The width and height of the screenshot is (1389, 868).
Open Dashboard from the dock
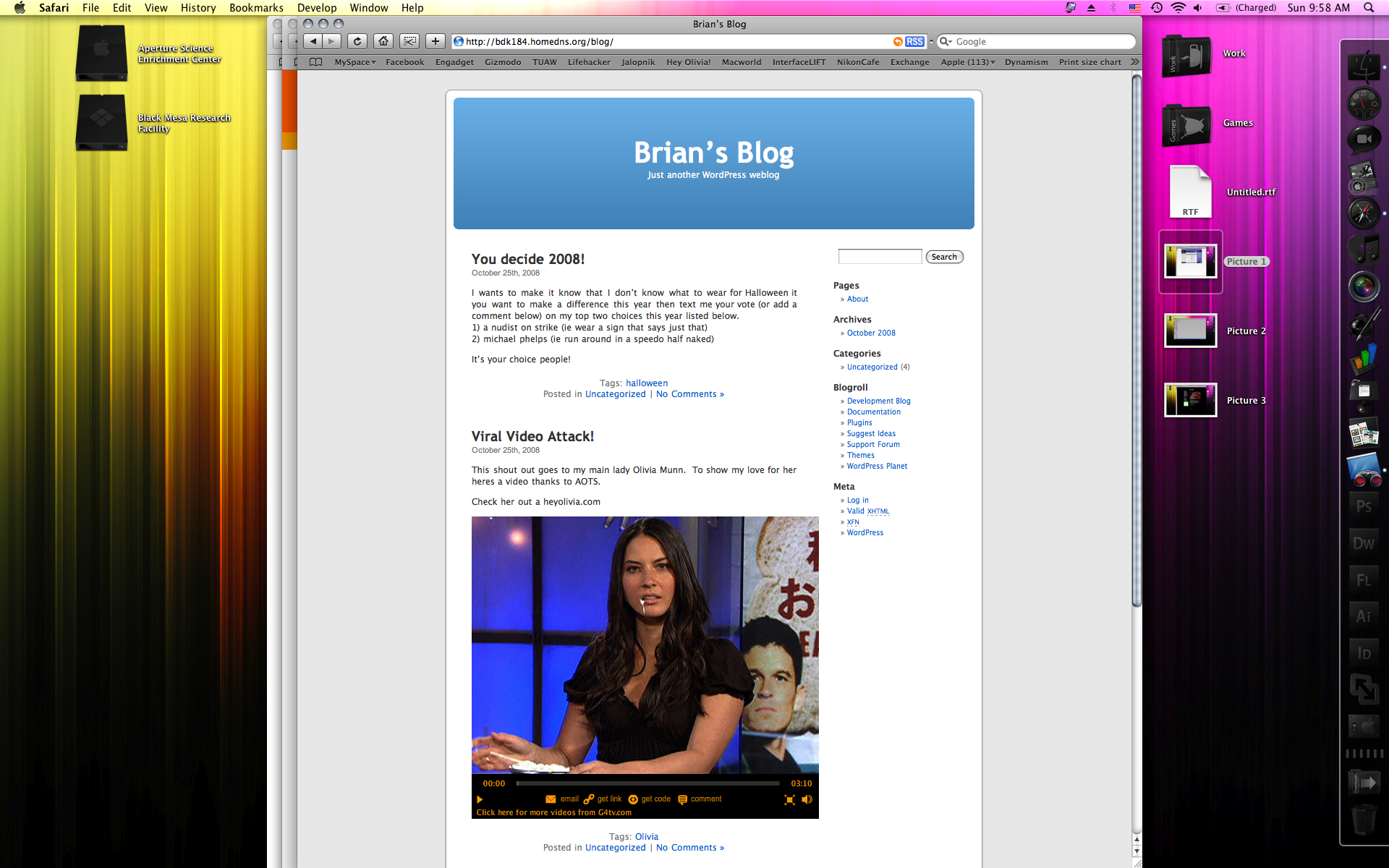point(1364,103)
